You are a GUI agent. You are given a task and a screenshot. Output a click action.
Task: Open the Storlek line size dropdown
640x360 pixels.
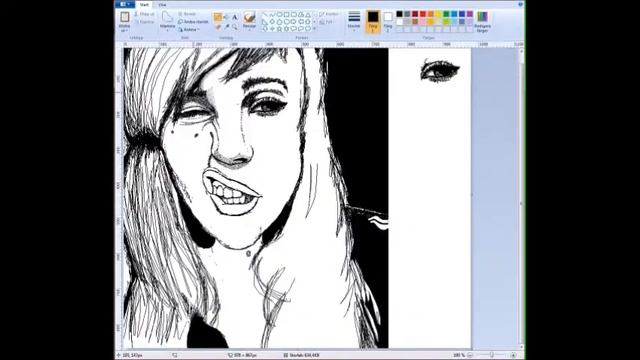(x=354, y=21)
